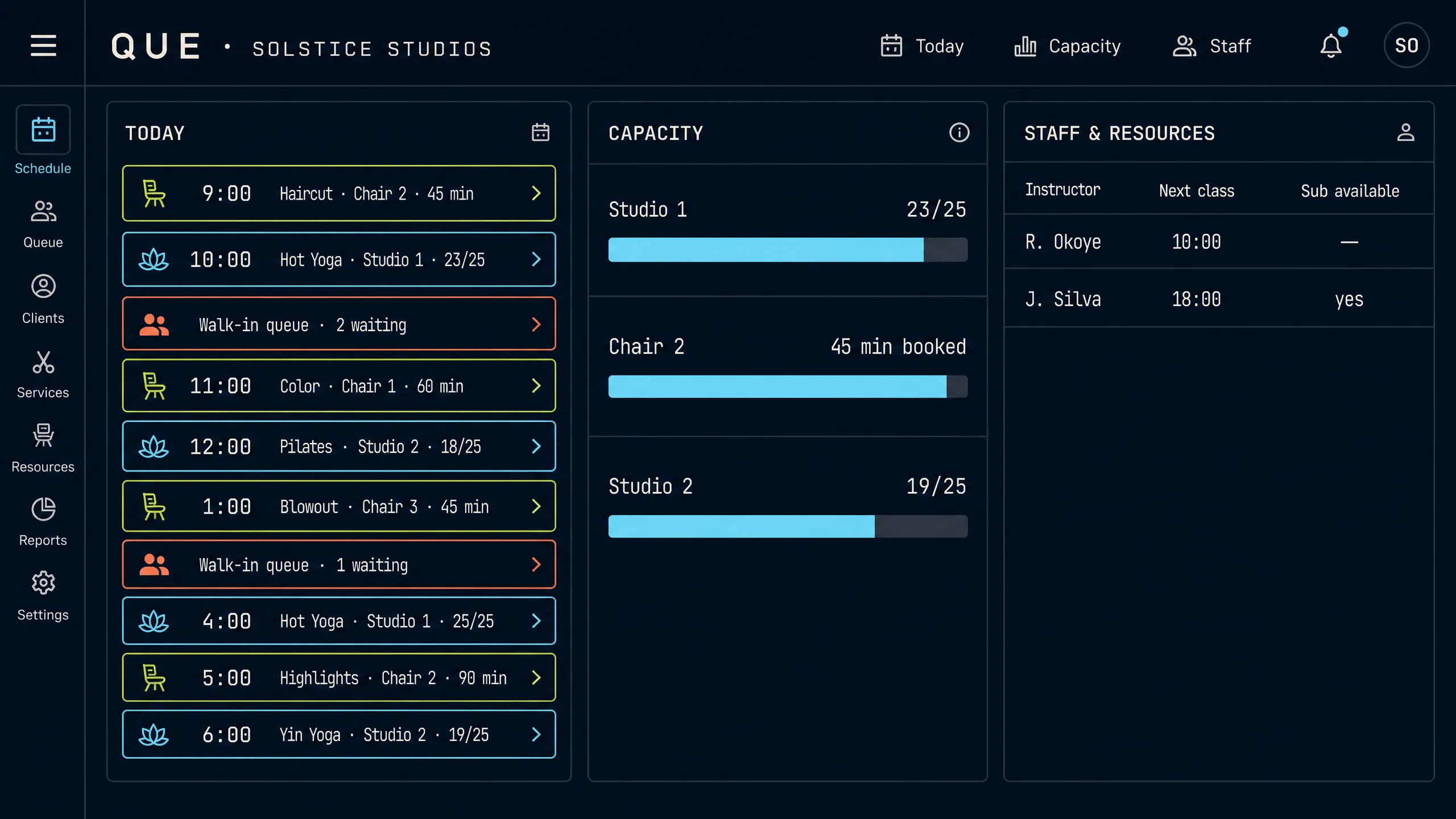
Task: Click the person icon in Staff & Resources header
Action: click(x=1406, y=133)
